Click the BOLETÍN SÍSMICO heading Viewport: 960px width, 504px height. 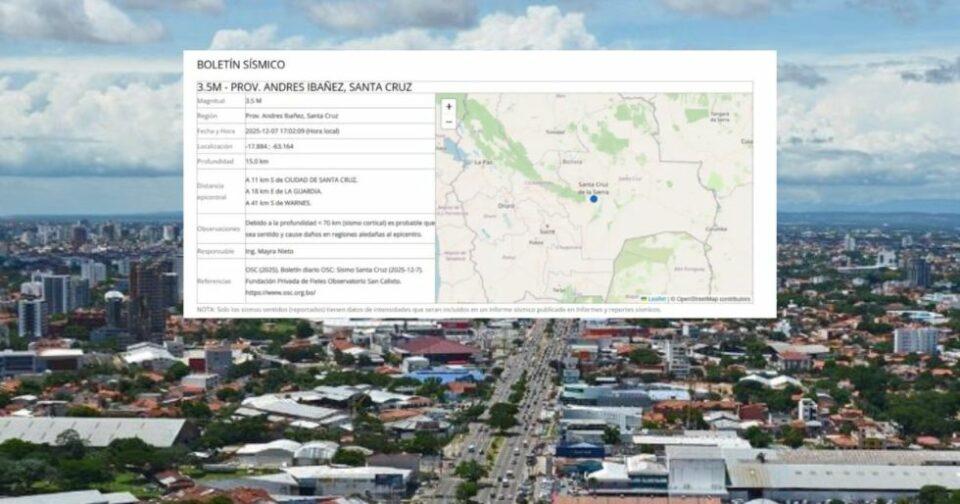click(x=241, y=64)
